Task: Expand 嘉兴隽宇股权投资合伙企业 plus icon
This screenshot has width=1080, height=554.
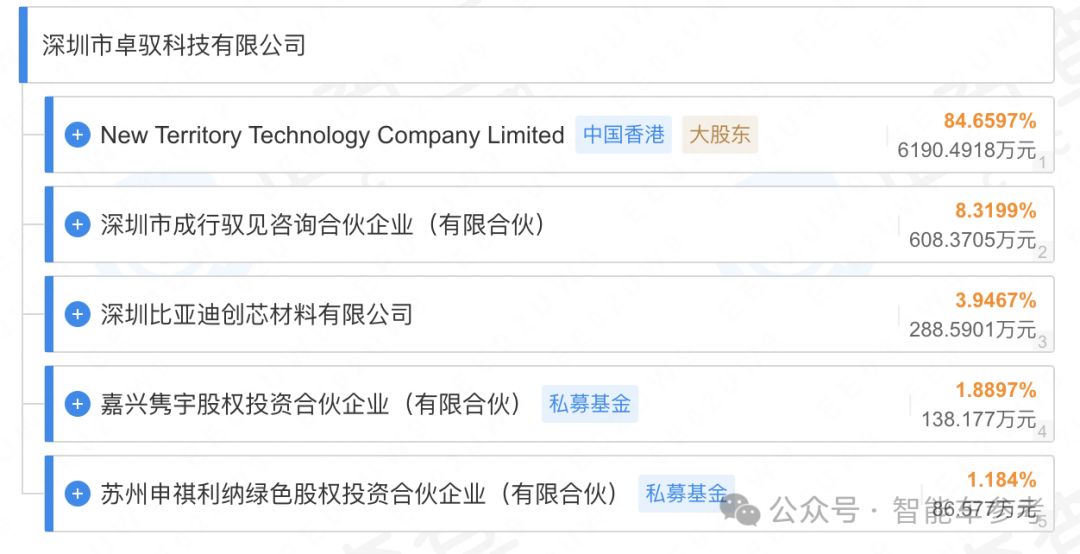Action: [77, 404]
